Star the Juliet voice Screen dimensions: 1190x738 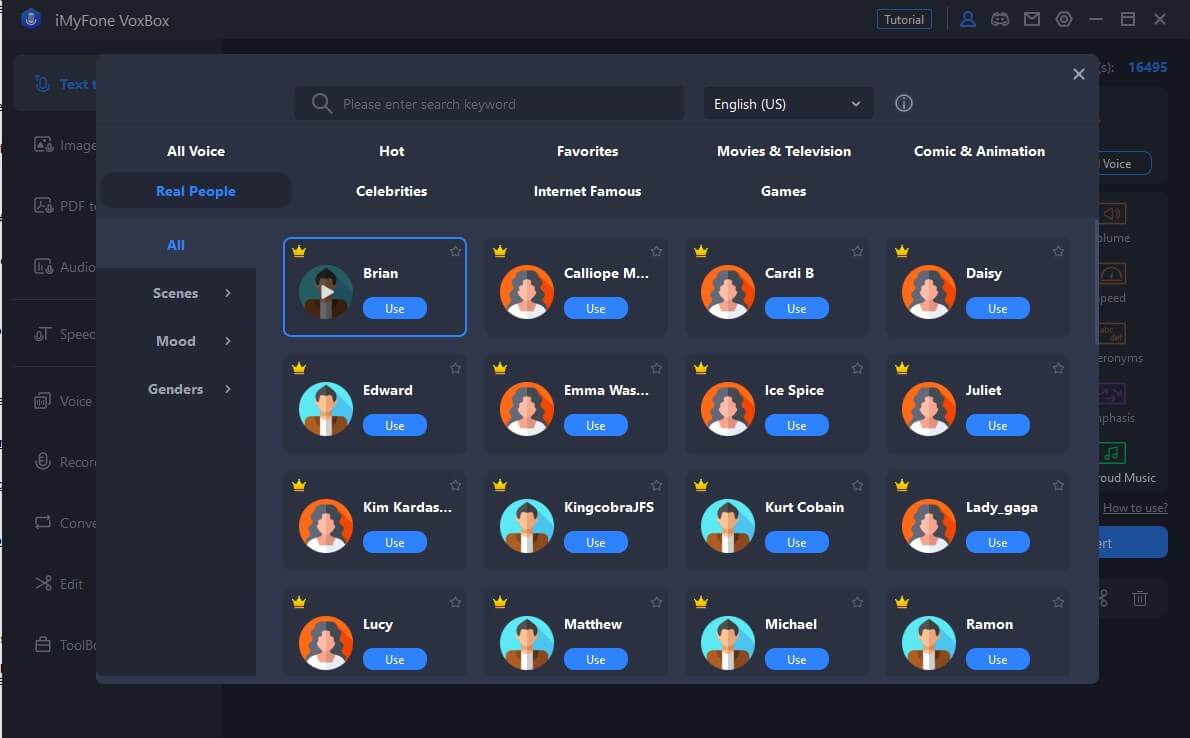(x=1059, y=368)
